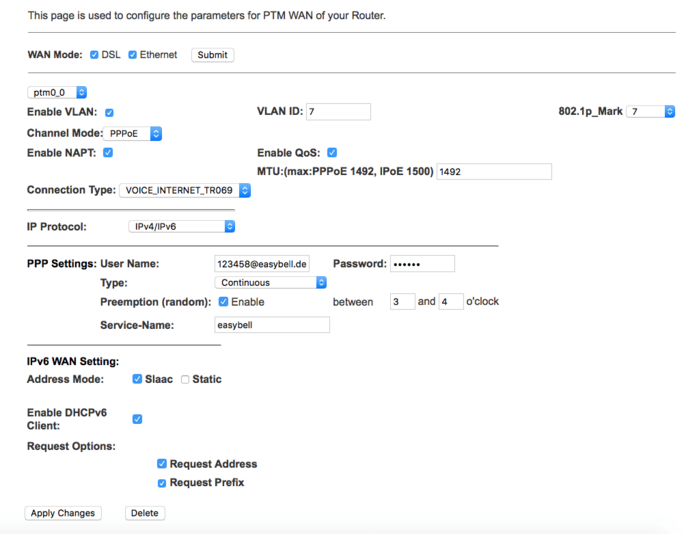This screenshot has width=699, height=534.
Task: Open the PPP Type Continuous dropdown
Action: (x=271, y=283)
